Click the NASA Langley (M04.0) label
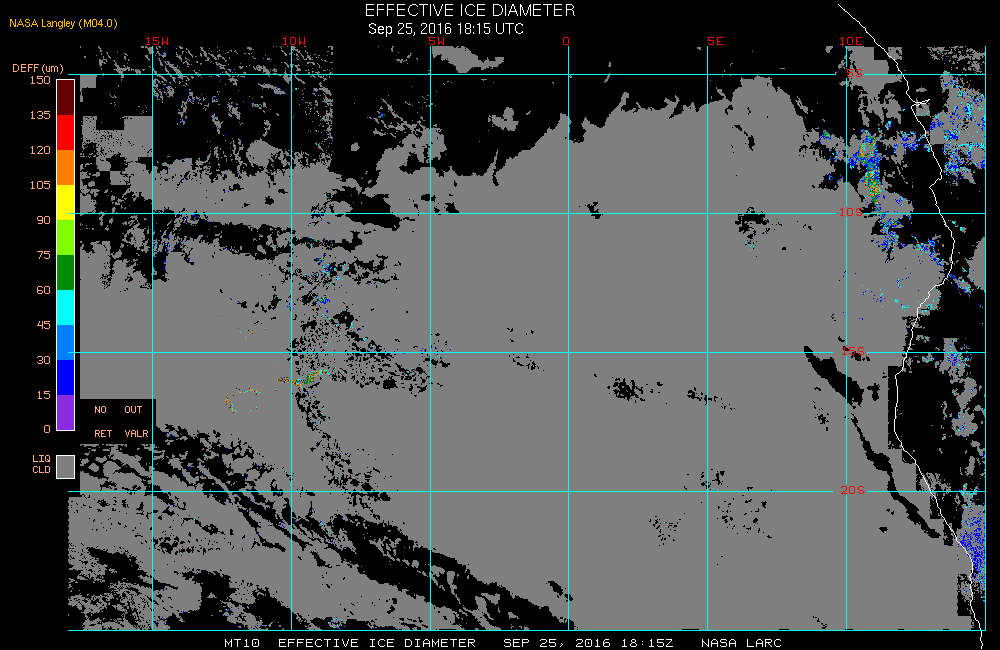Image resolution: width=1000 pixels, height=650 pixels. 63,24
